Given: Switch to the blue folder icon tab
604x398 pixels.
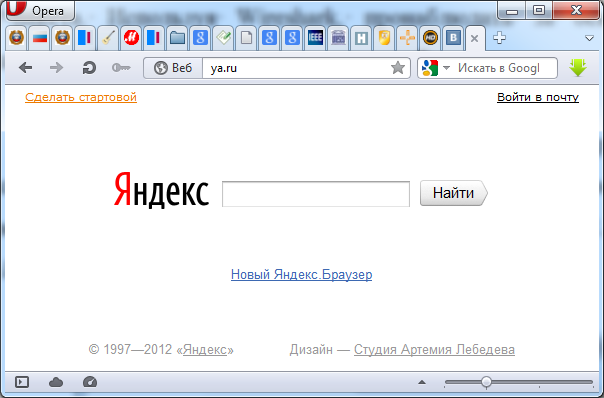Looking at the screenshot, I should point(177,38).
